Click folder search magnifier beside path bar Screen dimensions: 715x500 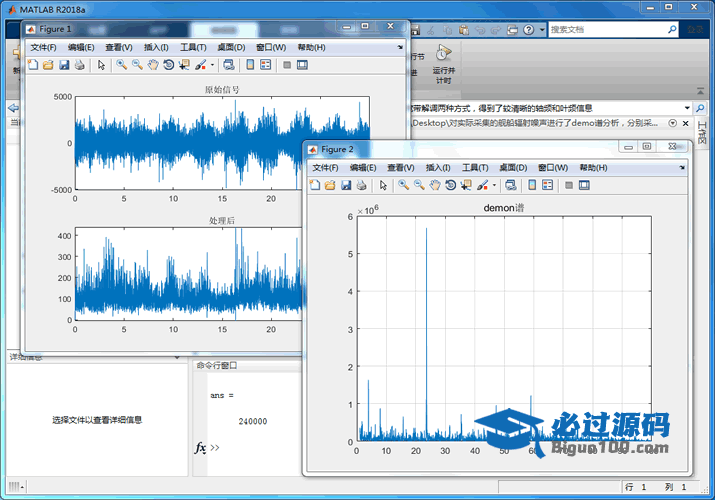coord(700,108)
